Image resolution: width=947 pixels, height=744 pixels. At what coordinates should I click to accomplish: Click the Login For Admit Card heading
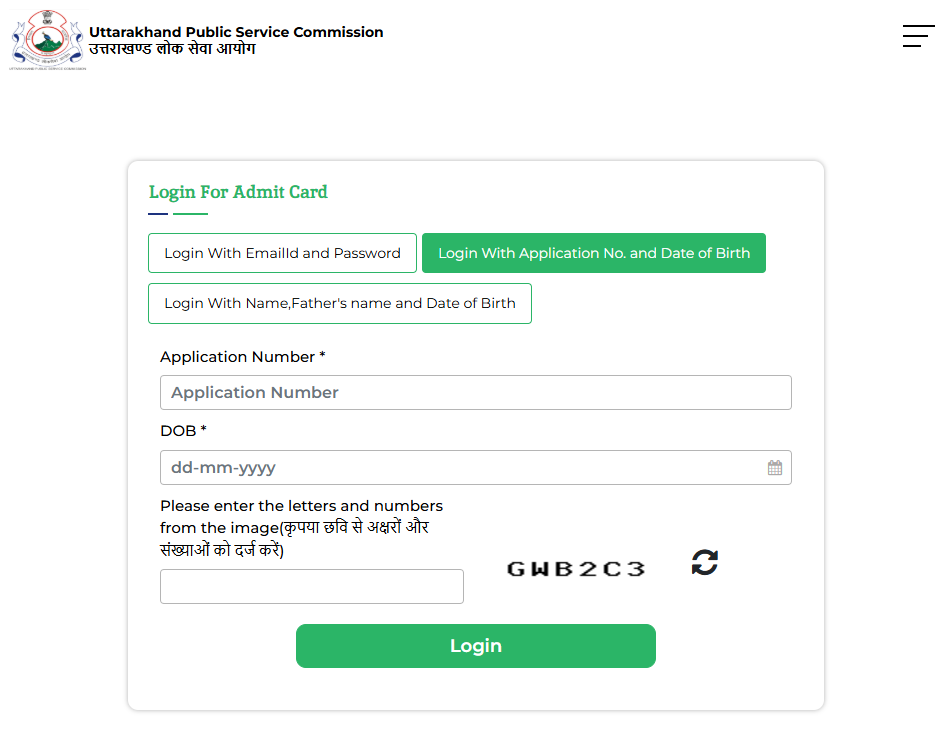click(238, 192)
